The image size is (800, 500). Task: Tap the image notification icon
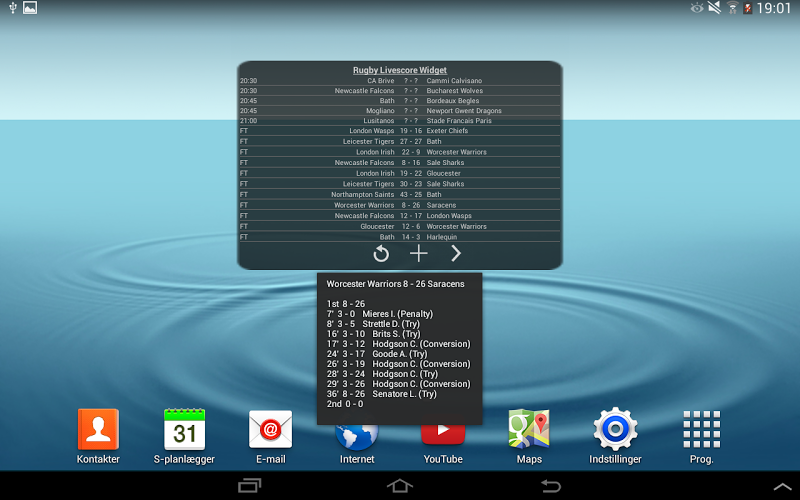pos(30,8)
